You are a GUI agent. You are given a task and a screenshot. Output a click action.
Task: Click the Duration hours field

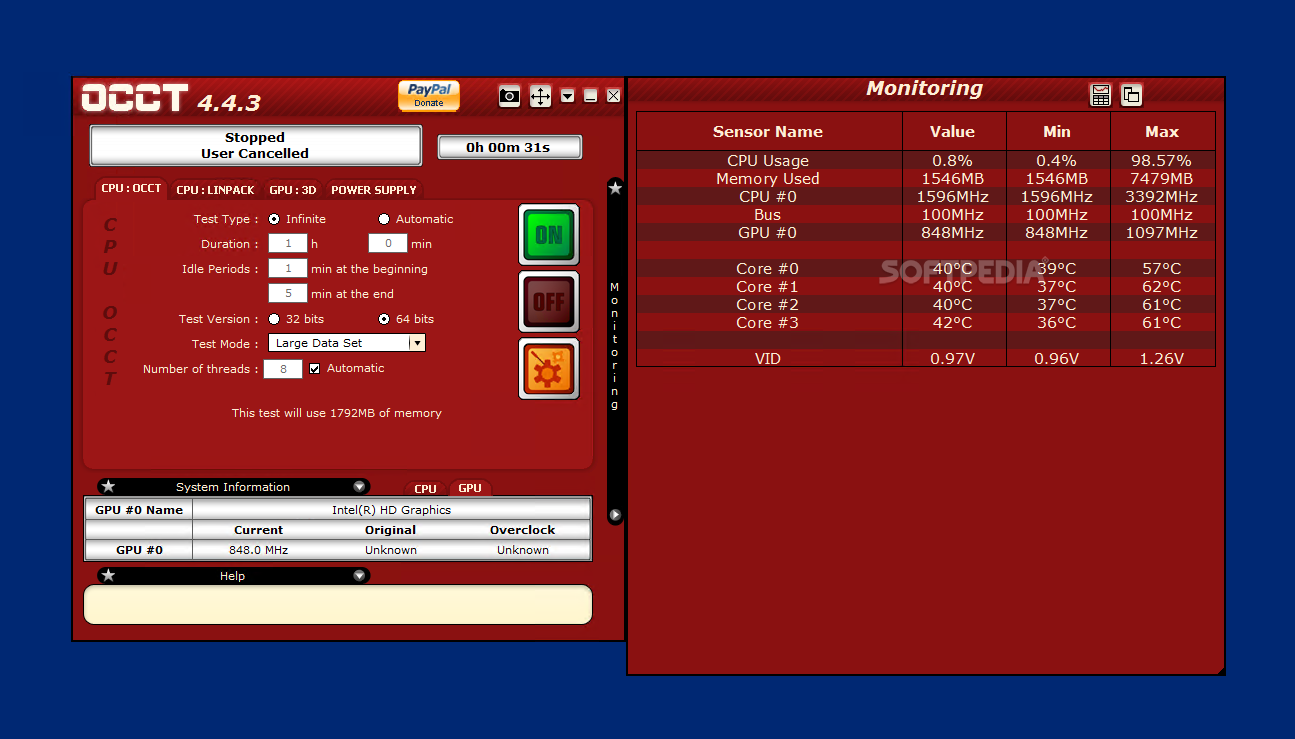(288, 244)
